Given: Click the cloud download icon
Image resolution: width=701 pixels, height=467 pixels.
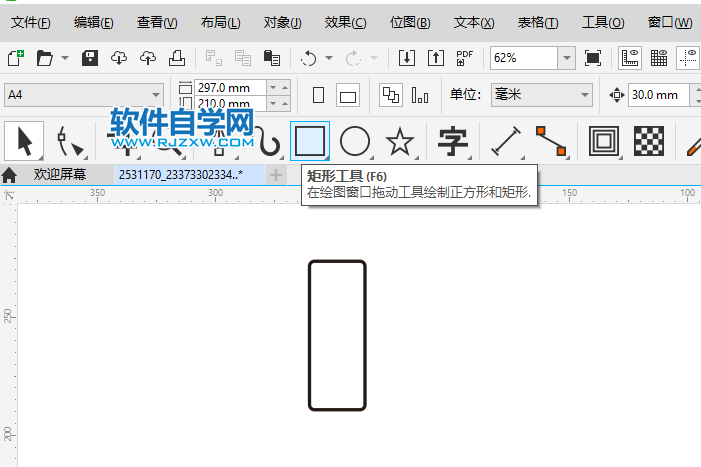Looking at the screenshot, I should coord(119,58).
